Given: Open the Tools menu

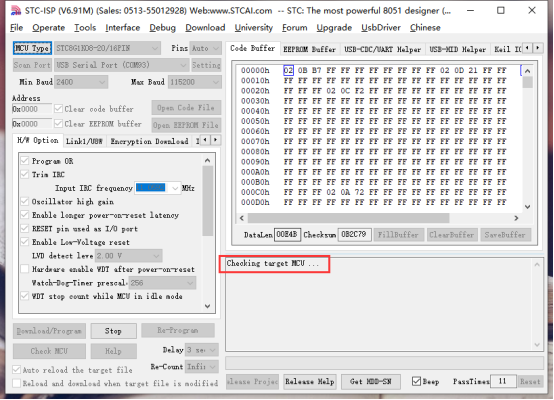Looking at the screenshot, I should [85, 28].
